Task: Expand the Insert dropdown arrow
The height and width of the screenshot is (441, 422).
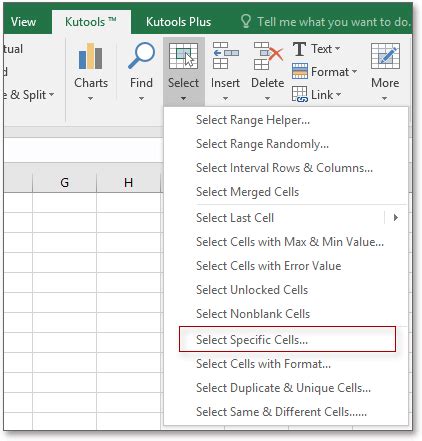Action: click(225, 99)
